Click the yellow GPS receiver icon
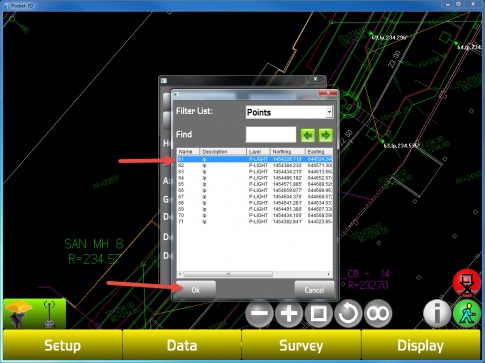 pos(19,313)
